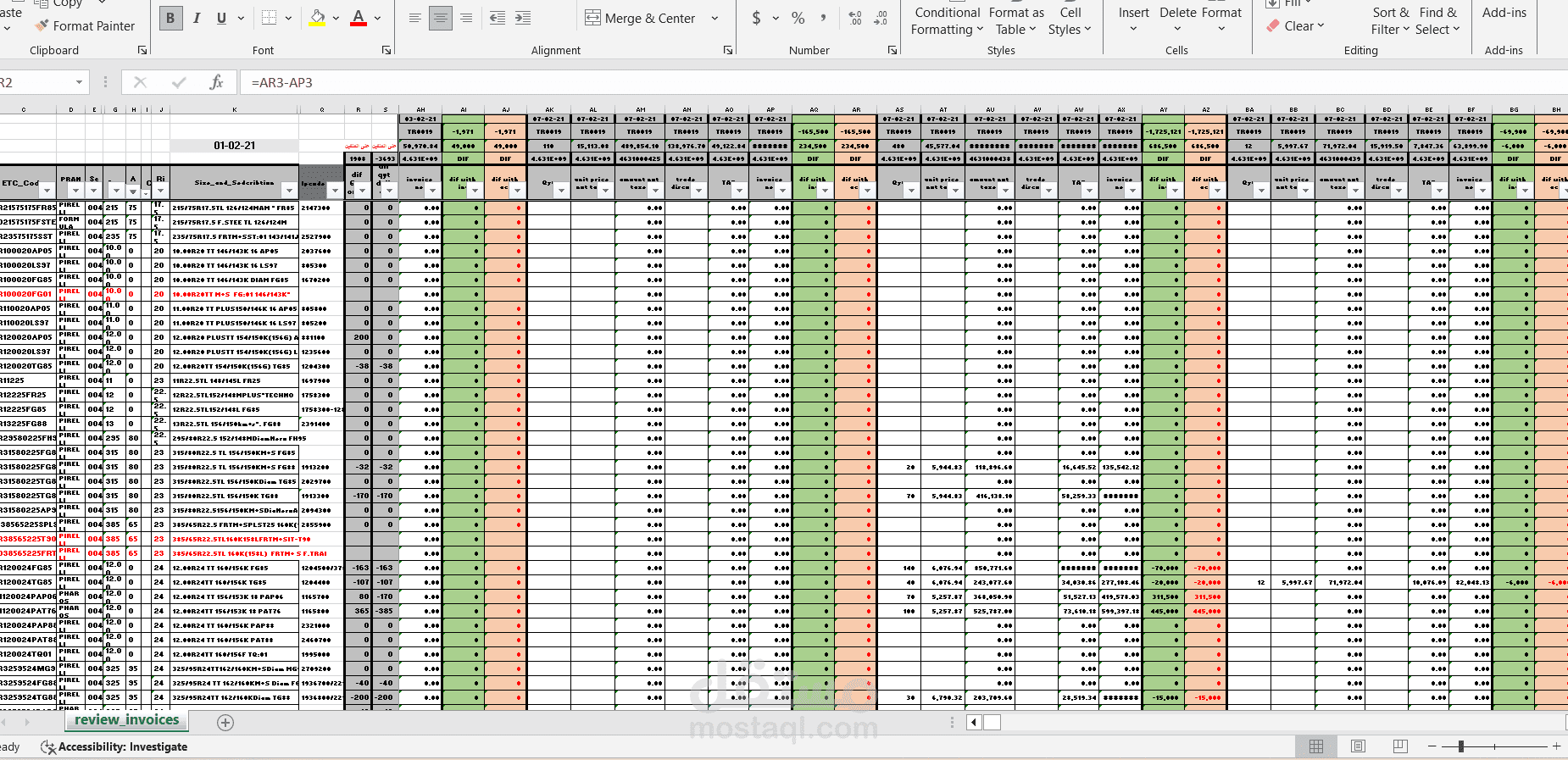Add a new sheet
The height and width of the screenshot is (760, 1568).
coord(225,723)
